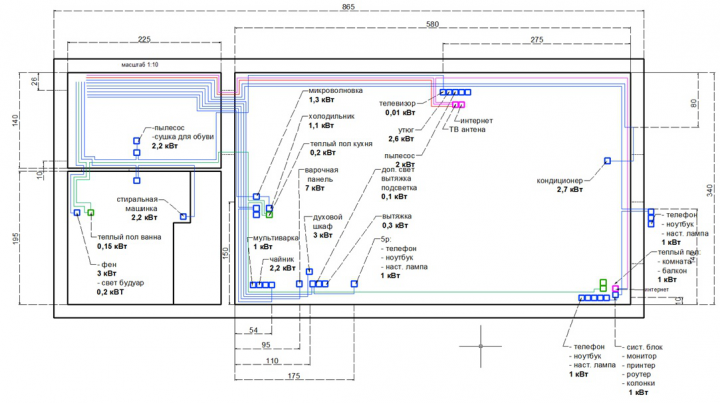Select the dimension value "580"
The height and width of the screenshot is (403, 720).
tap(432, 24)
